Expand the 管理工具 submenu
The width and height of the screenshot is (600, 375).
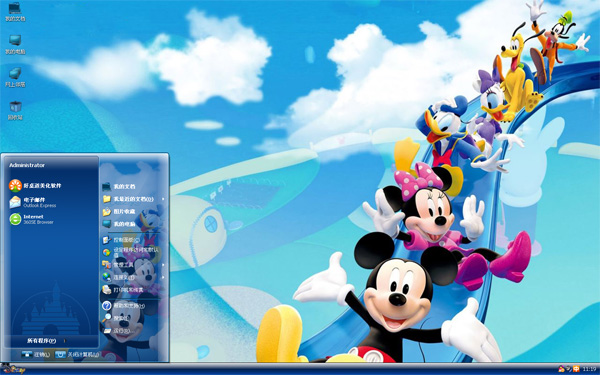[133, 264]
